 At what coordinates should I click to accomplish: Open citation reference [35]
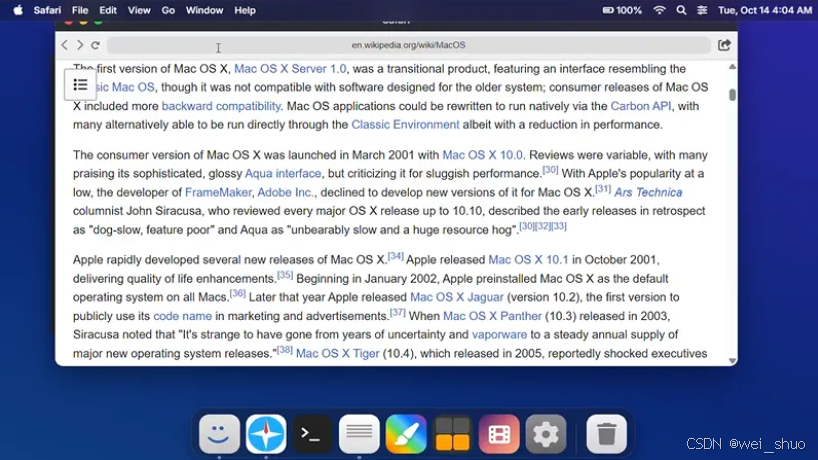click(285, 274)
